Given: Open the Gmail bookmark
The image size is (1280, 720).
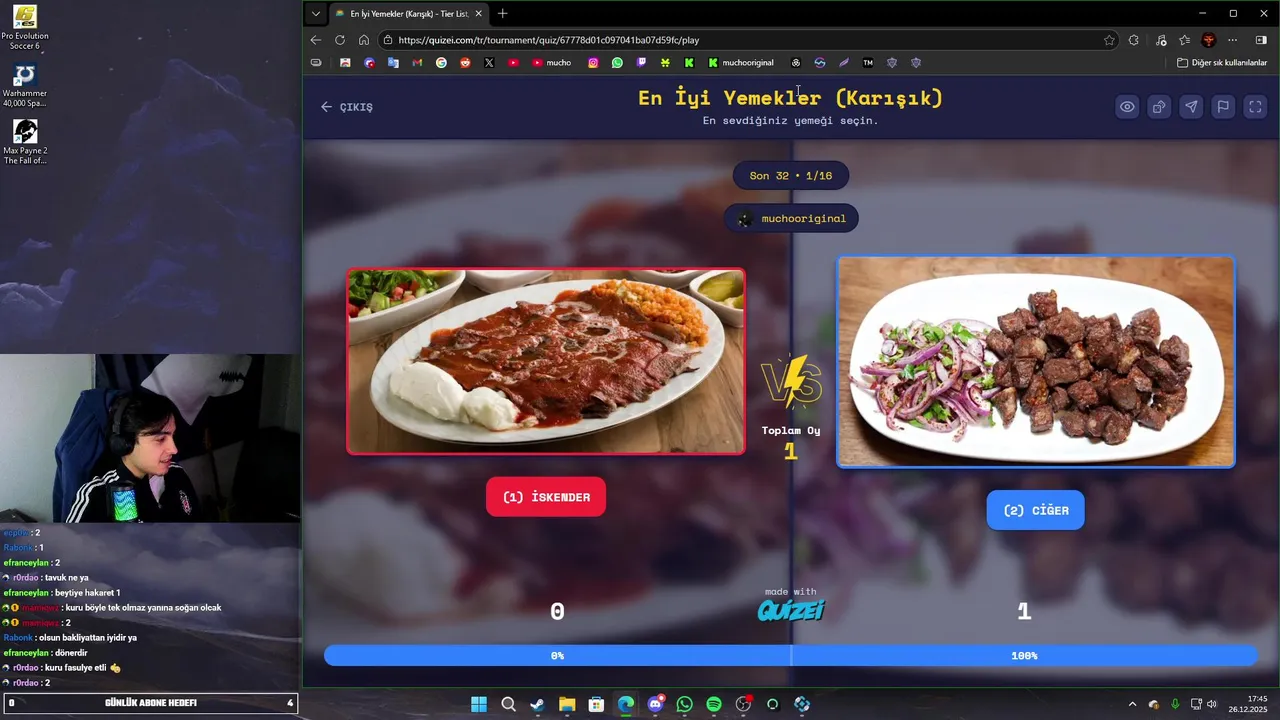Looking at the screenshot, I should 417,62.
